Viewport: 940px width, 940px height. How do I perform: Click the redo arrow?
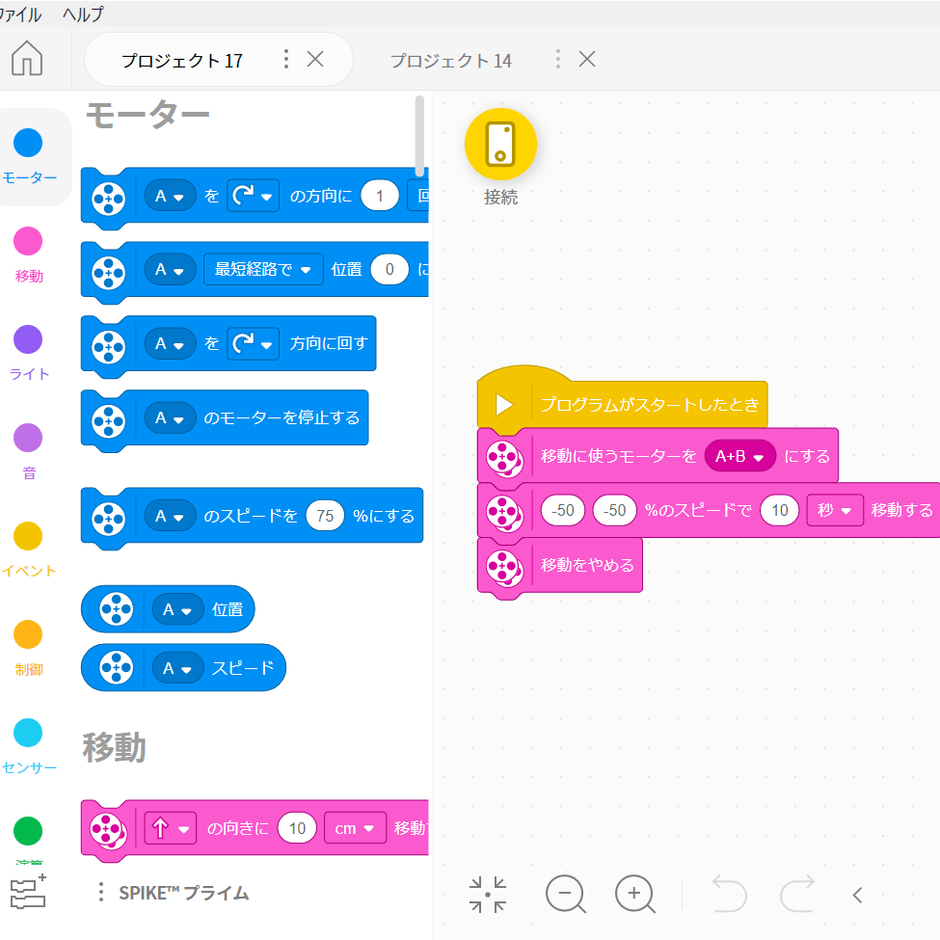tap(797, 894)
